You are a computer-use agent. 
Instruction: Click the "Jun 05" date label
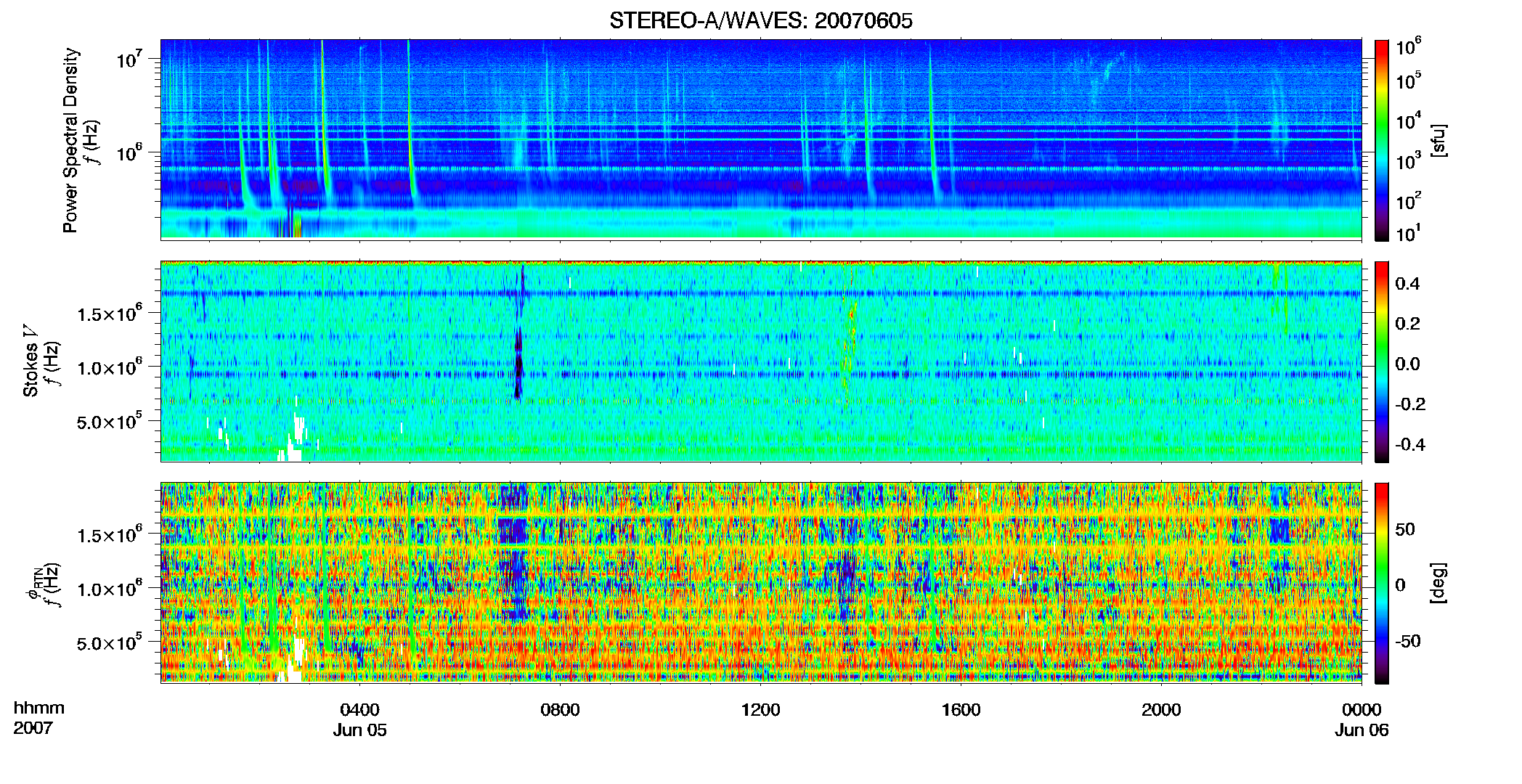[x=360, y=730]
